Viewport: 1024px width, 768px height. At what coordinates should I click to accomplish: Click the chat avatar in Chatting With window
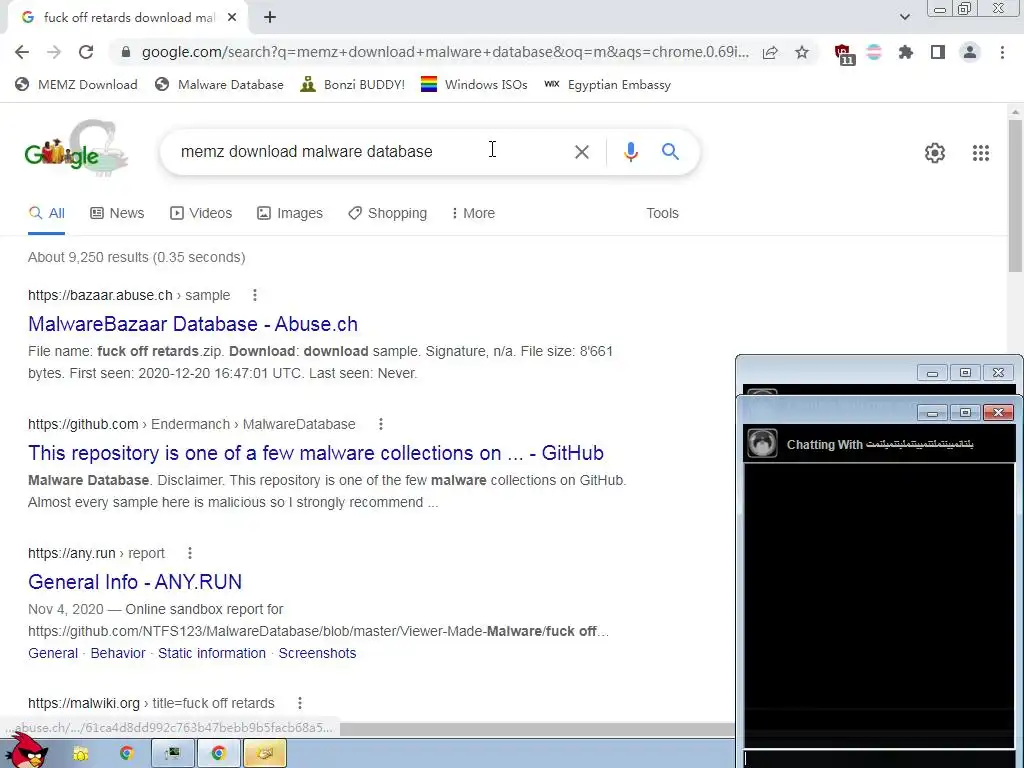tap(761, 443)
